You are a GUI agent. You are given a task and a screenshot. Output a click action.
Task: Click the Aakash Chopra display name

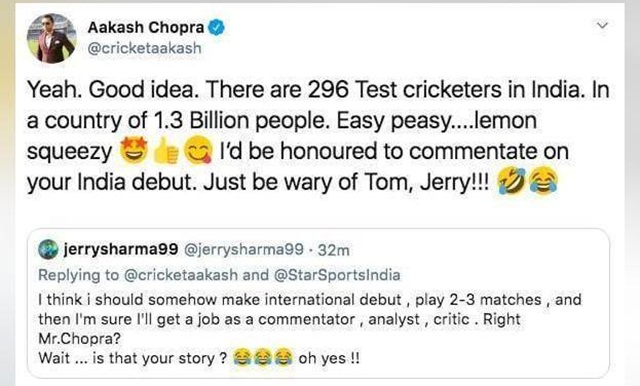(x=146, y=27)
